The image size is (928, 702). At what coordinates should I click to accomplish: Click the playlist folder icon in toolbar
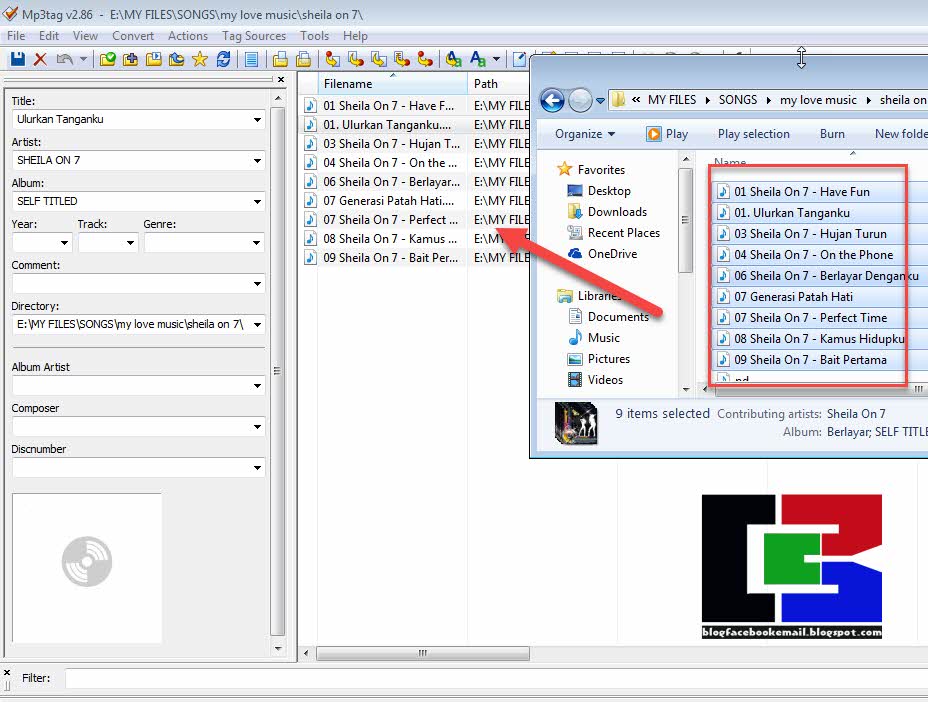[x=153, y=59]
